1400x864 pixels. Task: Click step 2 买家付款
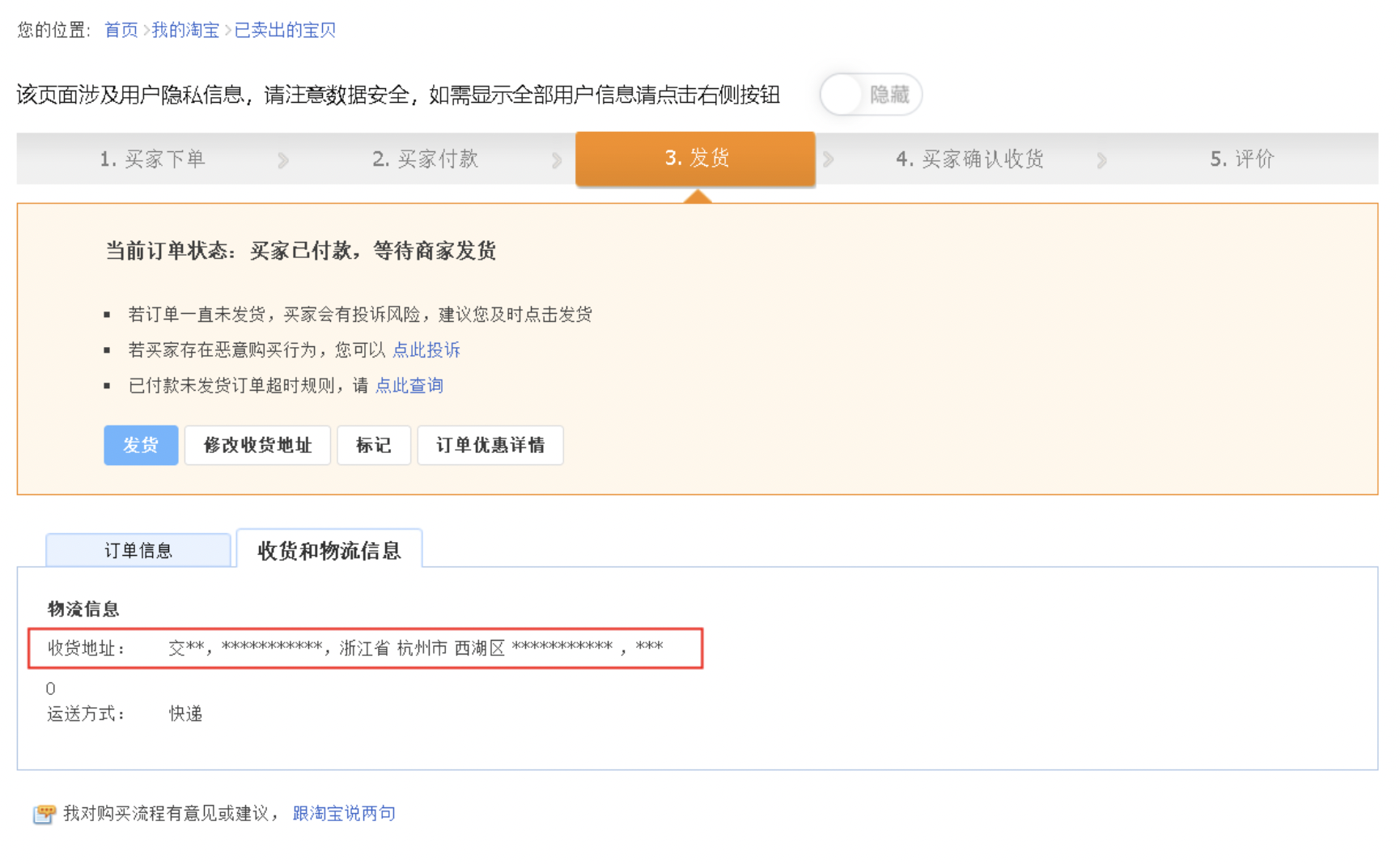[x=425, y=159]
